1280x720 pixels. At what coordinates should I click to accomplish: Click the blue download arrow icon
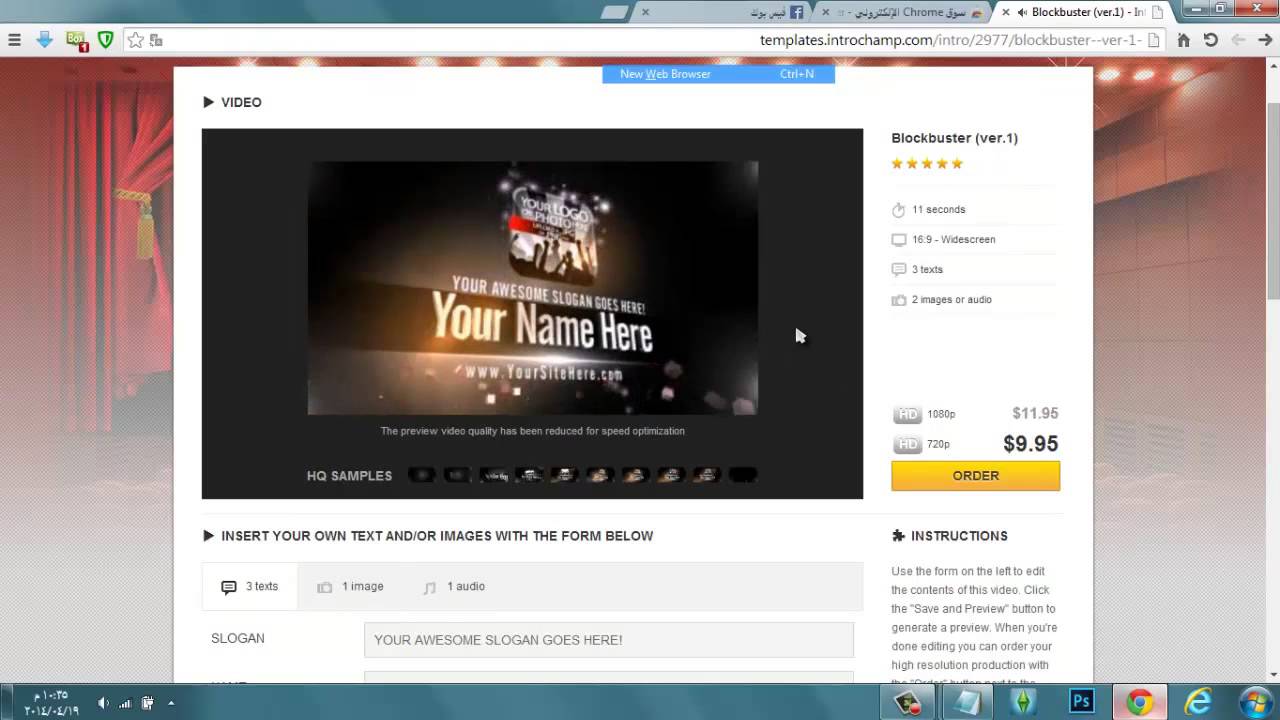[x=44, y=40]
